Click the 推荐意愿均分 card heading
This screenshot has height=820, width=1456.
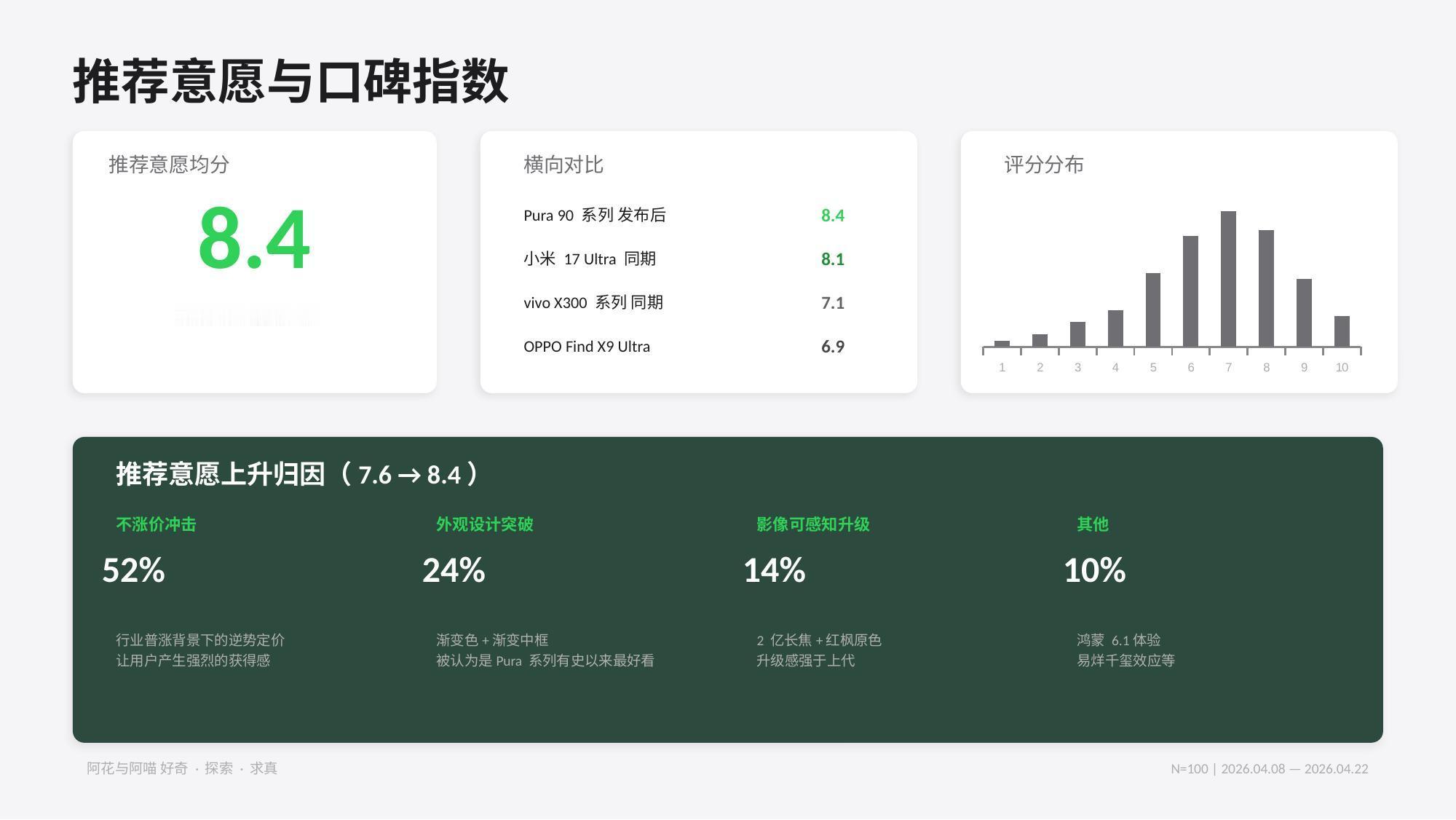[169, 165]
